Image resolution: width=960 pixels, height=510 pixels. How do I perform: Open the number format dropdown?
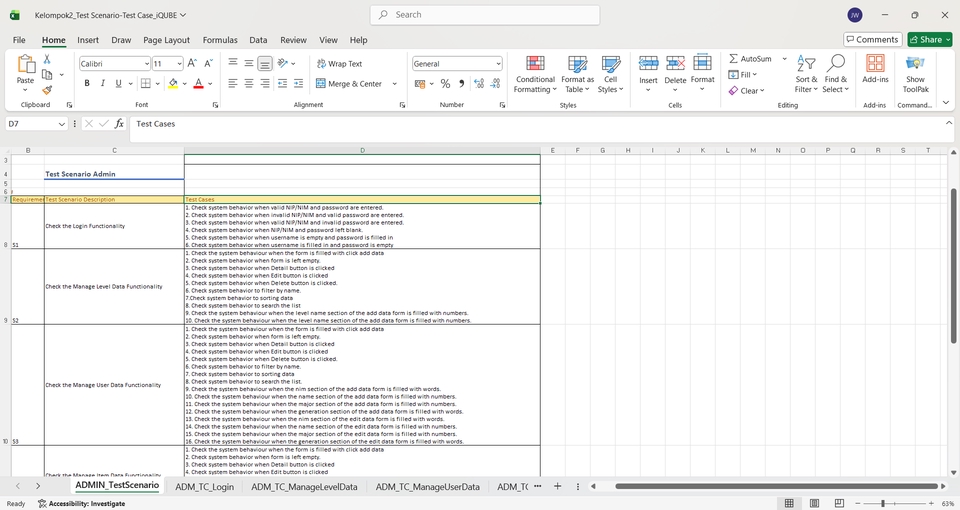coord(498,64)
